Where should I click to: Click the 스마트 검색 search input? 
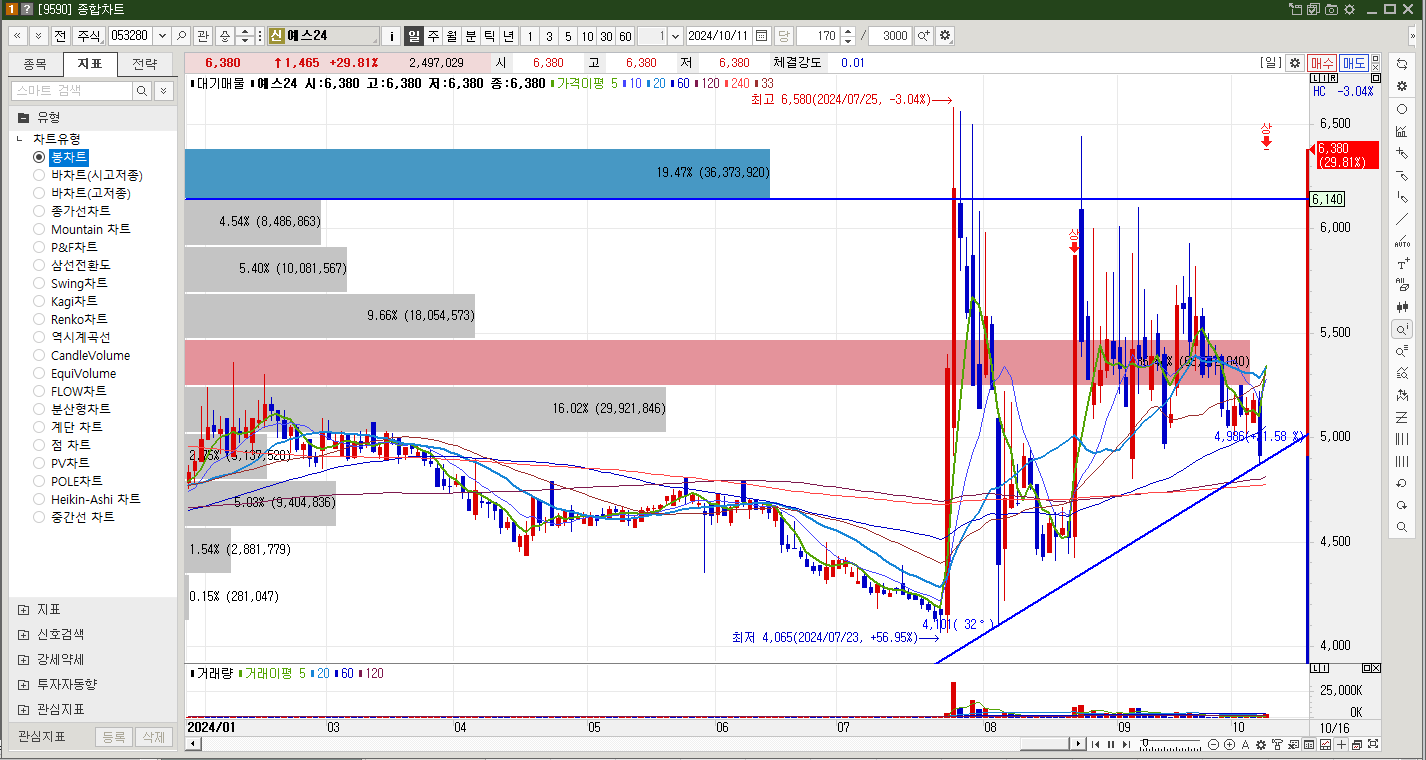click(x=71, y=91)
